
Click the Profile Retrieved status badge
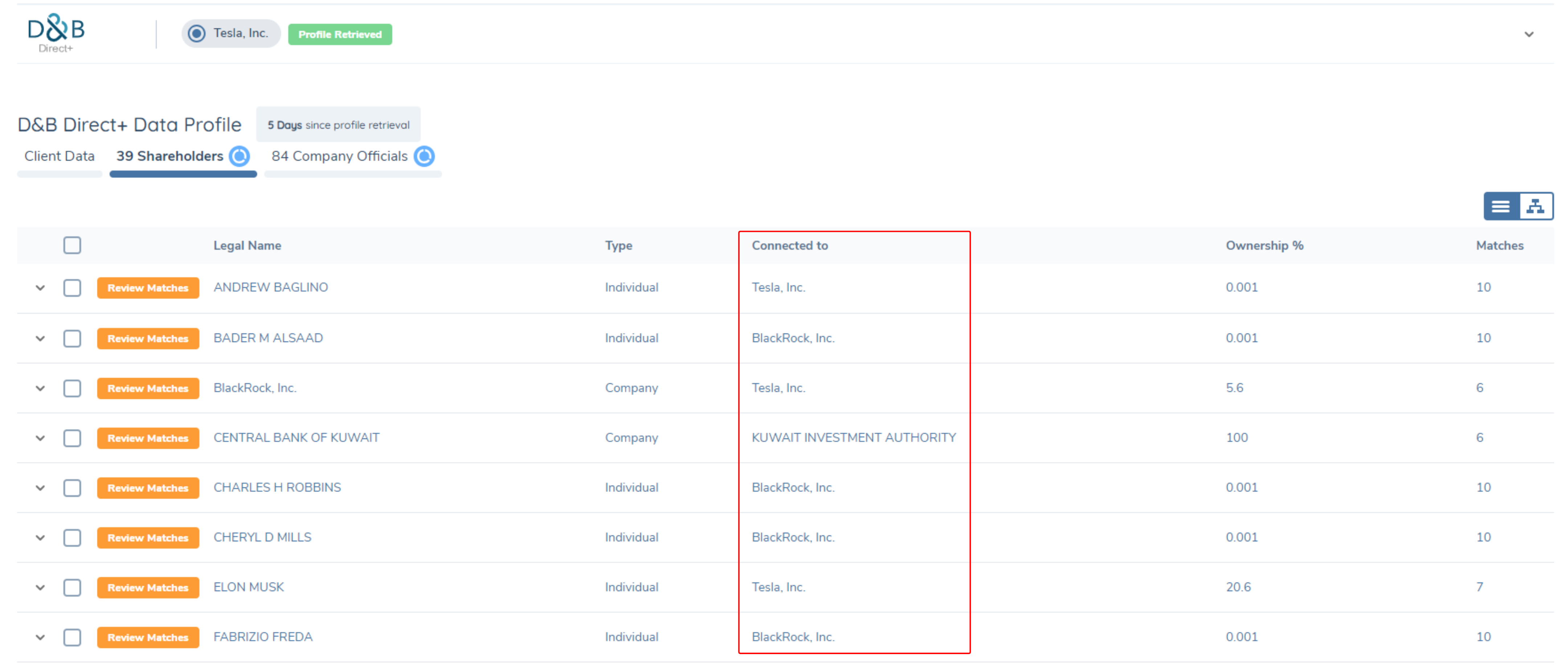click(x=340, y=35)
